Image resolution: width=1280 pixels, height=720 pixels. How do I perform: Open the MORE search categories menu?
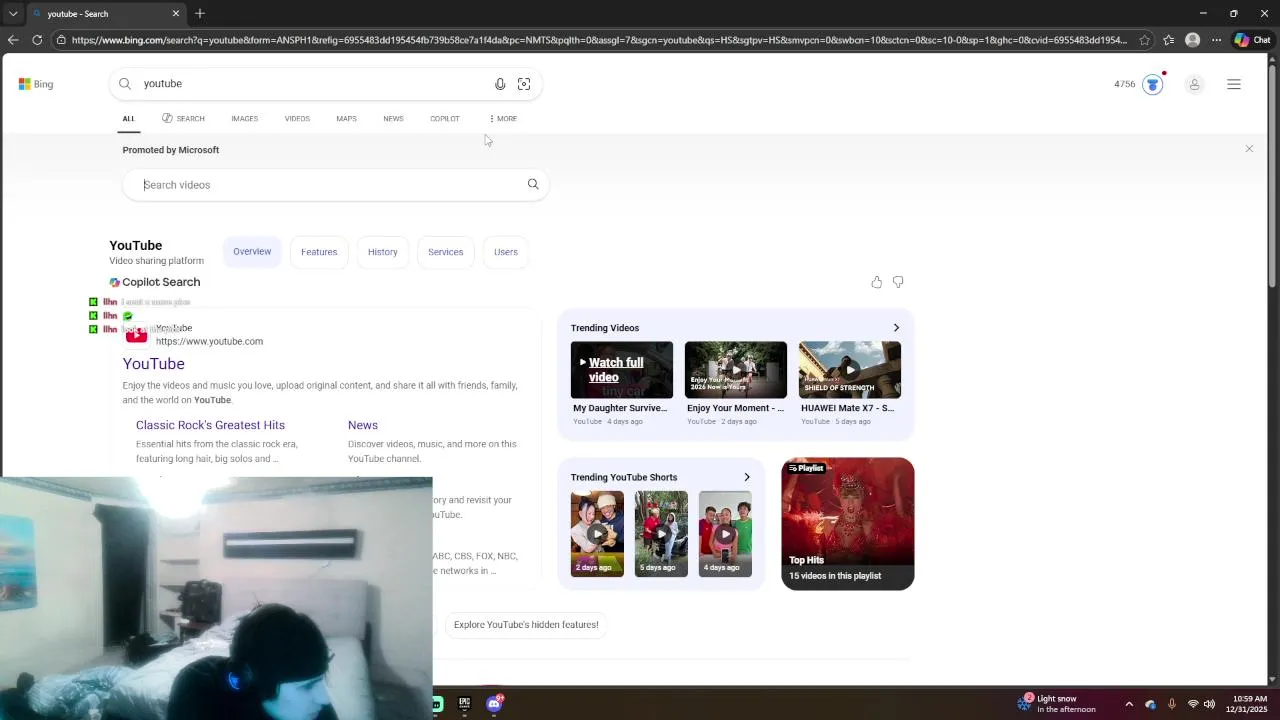pyautogui.click(x=503, y=119)
